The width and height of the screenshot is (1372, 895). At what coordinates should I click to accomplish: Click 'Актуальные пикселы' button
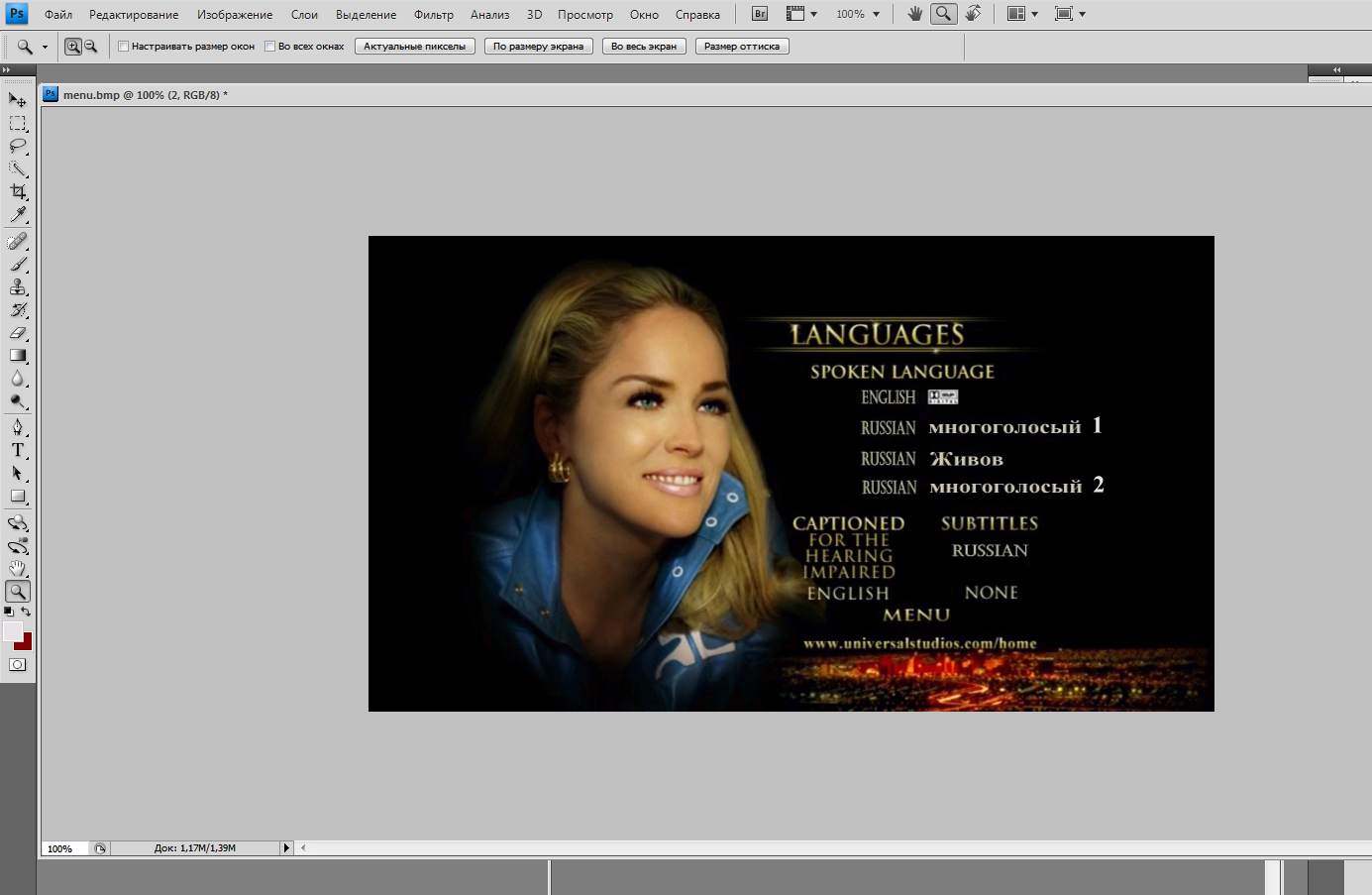[x=415, y=47]
